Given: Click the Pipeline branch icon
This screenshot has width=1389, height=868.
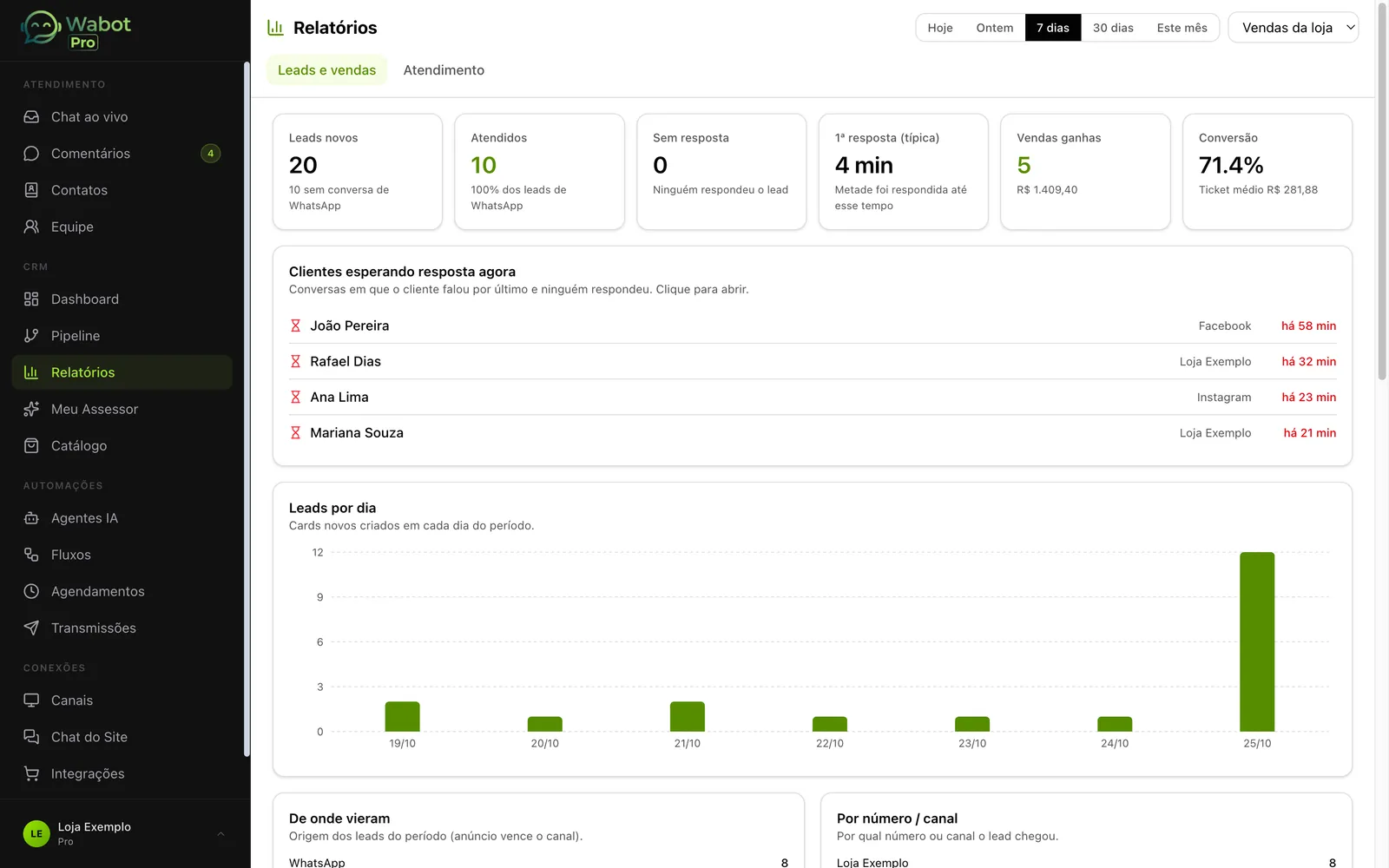Looking at the screenshot, I should coord(31,336).
